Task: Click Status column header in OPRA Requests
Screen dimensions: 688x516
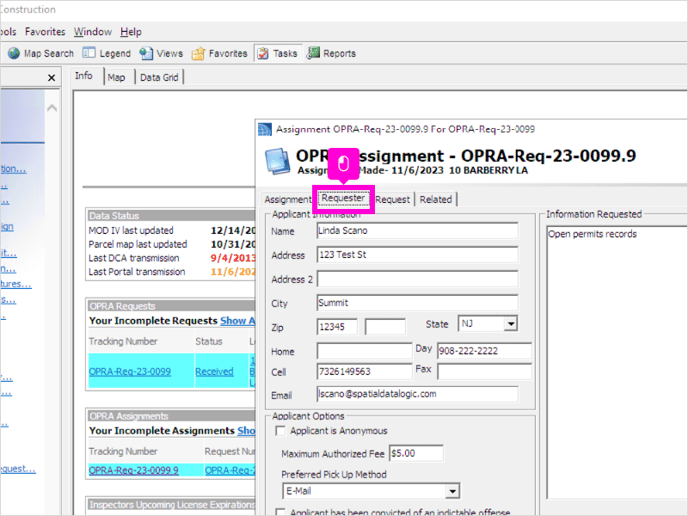Action: tap(209, 341)
